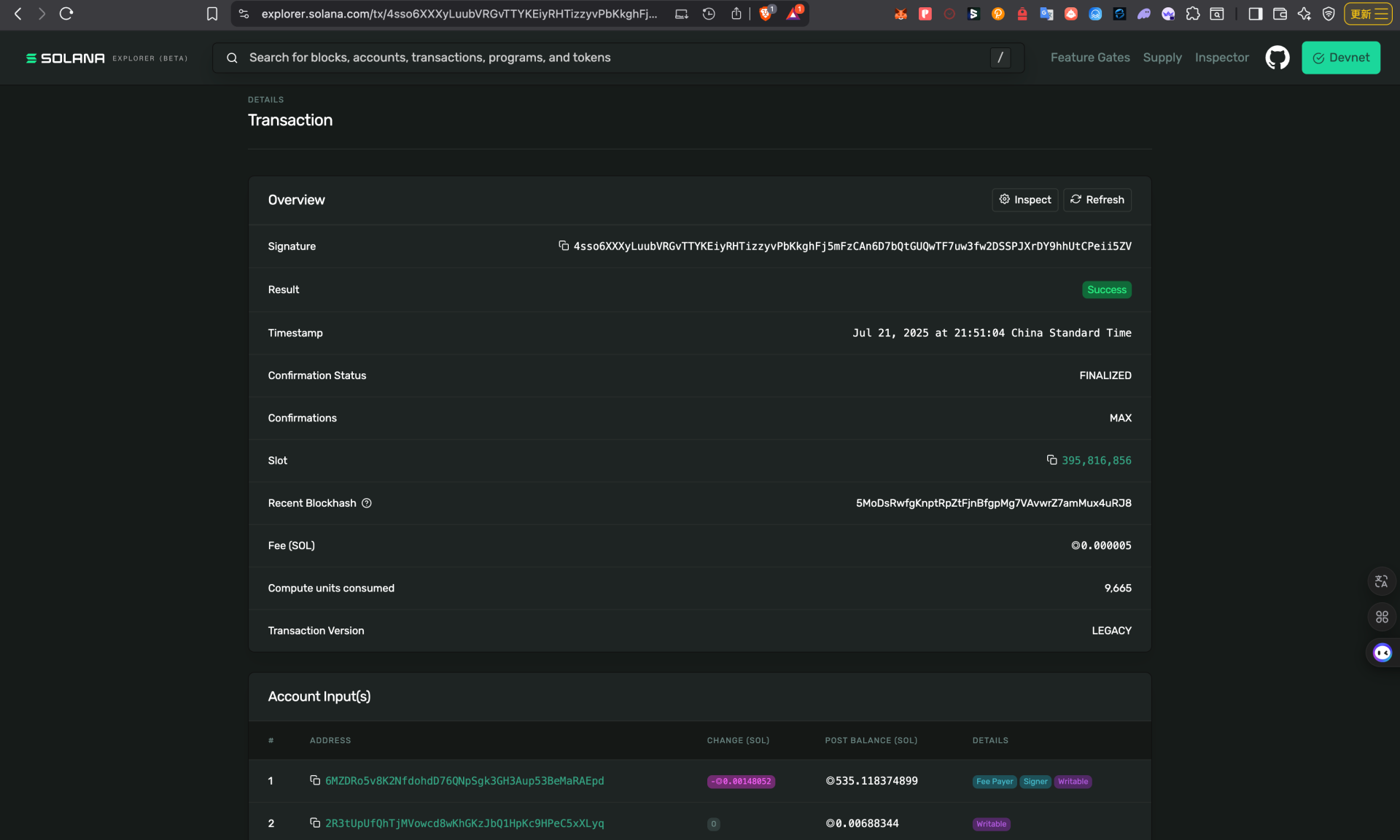Open account 2R3tUpUfQhTjMVowcd8wKhGKzJbQ1HpKc9HPeC5xXLyq

(x=464, y=823)
